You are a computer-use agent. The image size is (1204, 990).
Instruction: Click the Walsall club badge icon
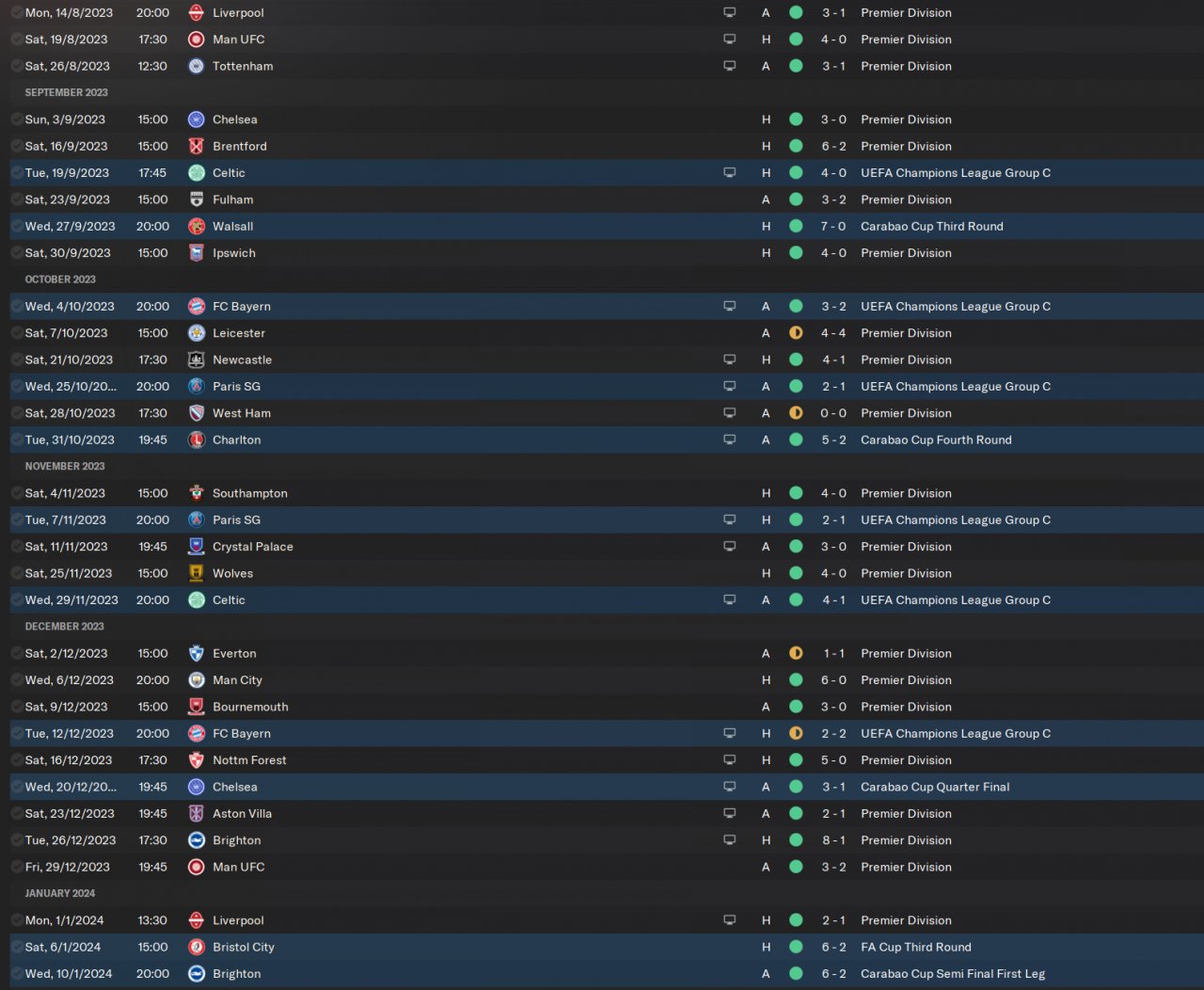197,227
